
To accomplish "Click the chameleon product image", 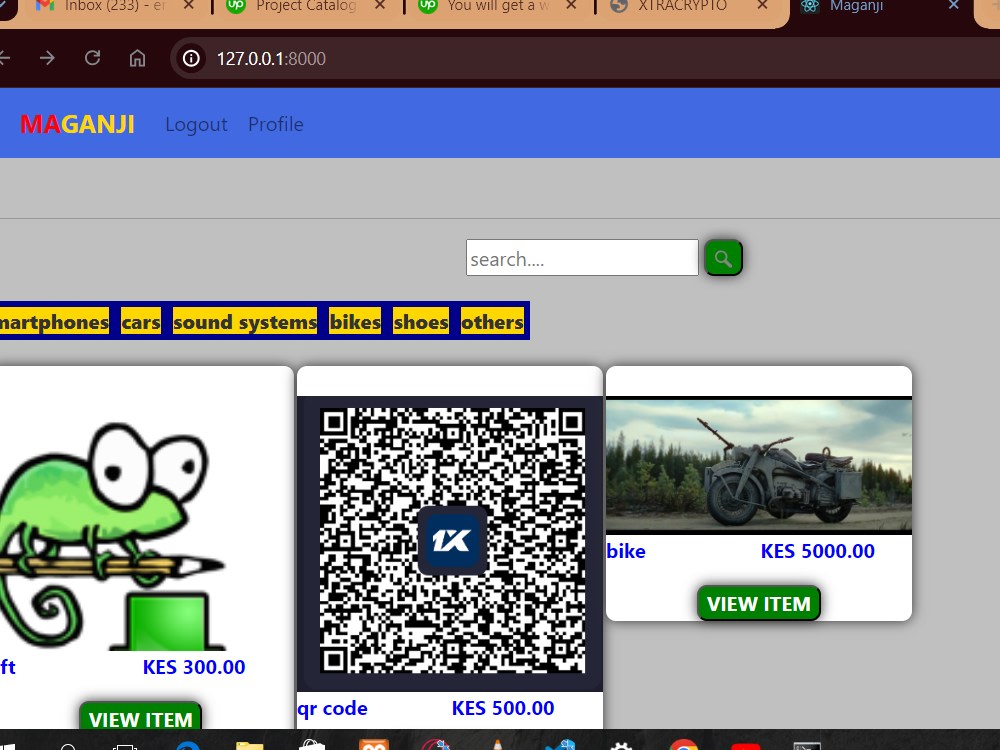I will point(115,536).
